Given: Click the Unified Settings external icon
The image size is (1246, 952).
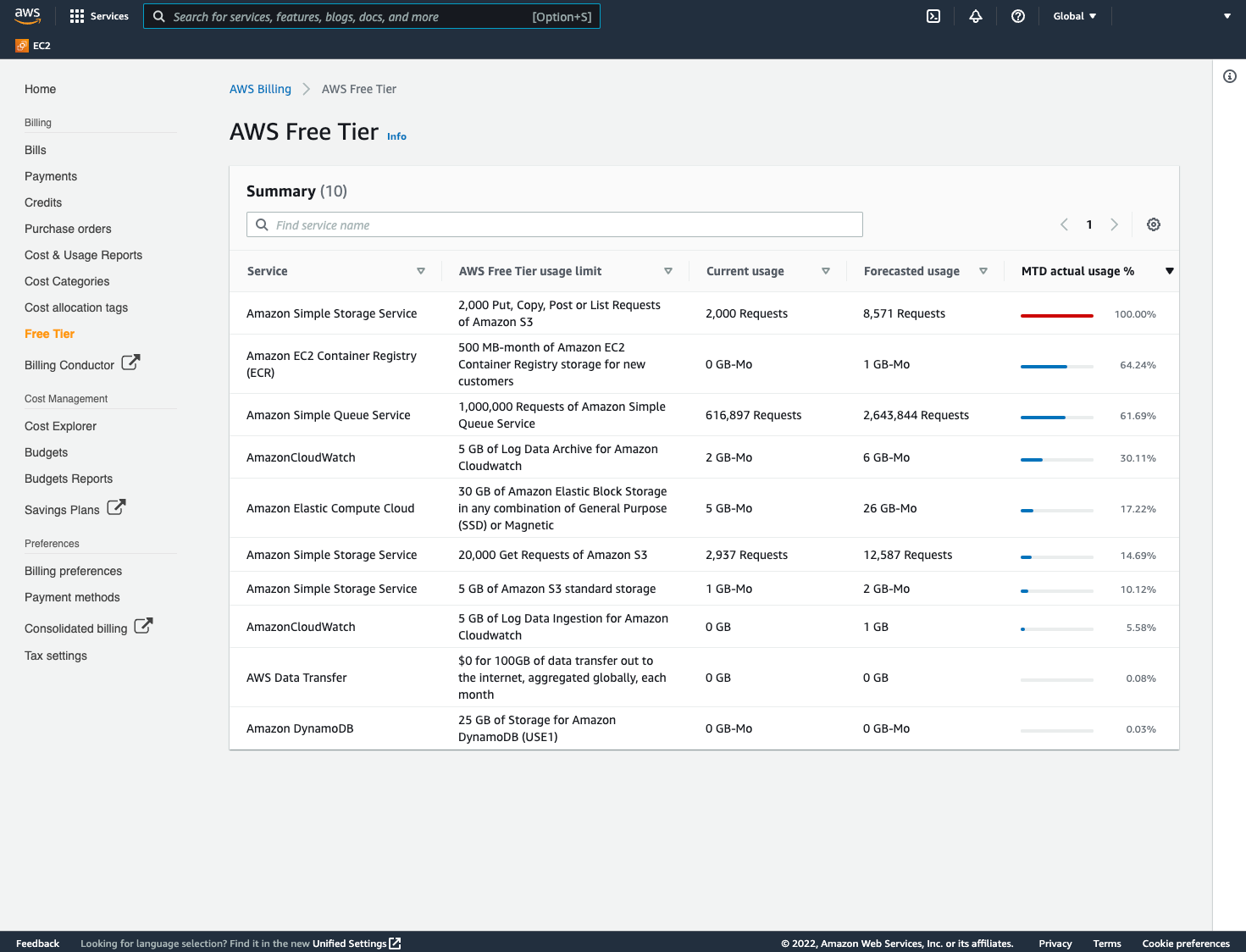Looking at the screenshot, I should click(x=395, y=944).
